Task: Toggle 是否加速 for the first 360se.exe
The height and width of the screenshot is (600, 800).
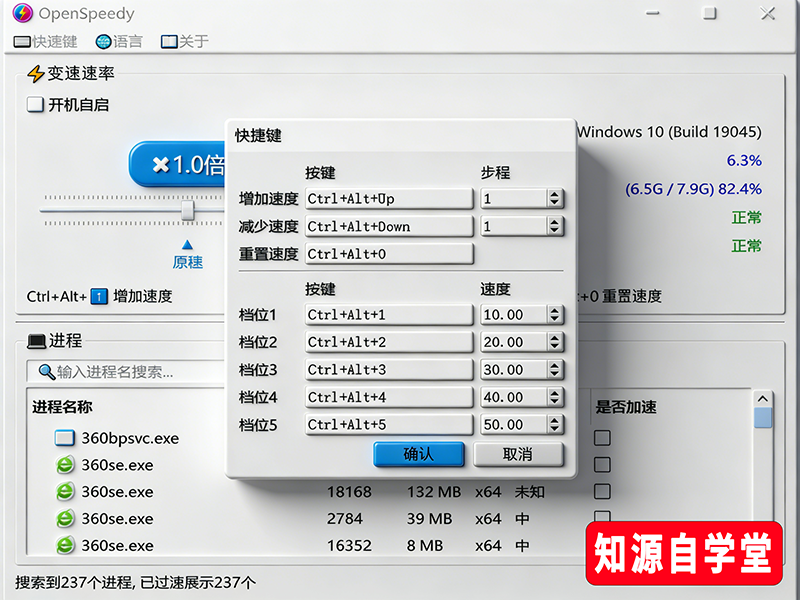Action: click(600, 464)
